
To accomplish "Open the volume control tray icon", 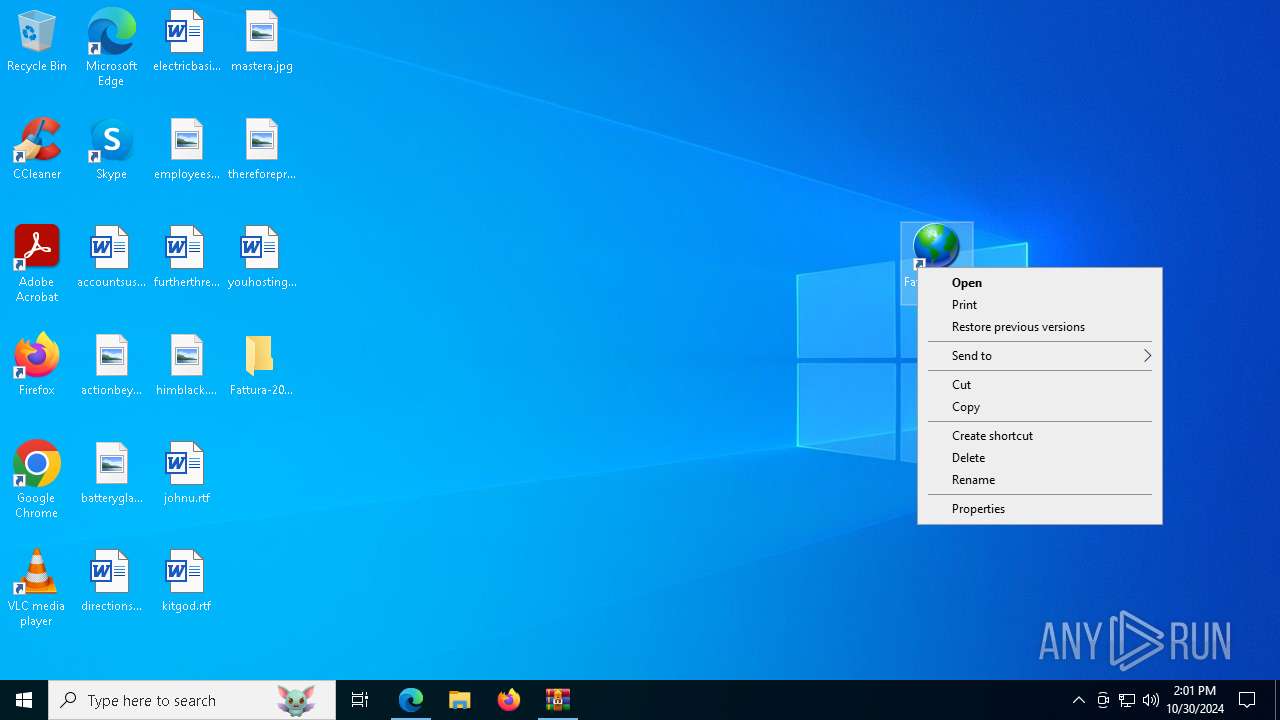I will [x=1151, y=700].
